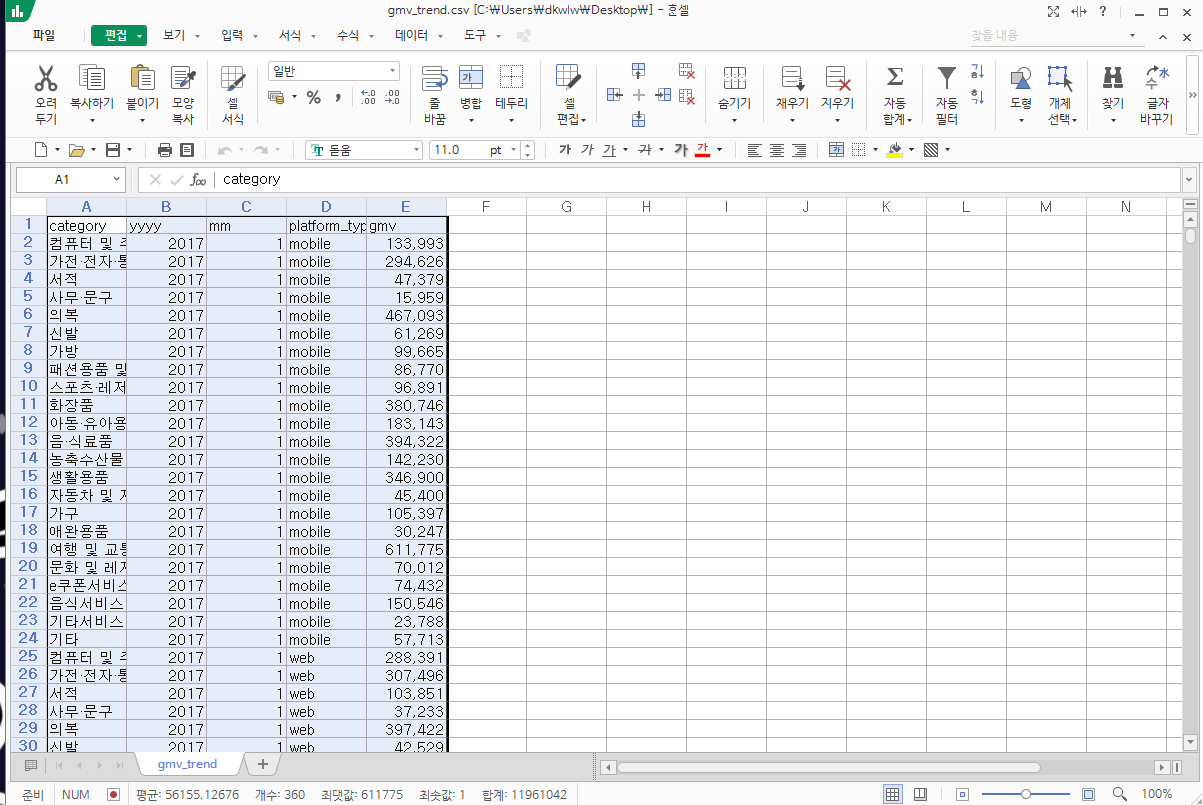Click the Hide (숨기기) rows/columns icon
Image resolution: width=1203 pixels, height=805 pixels.
(x=735, y=78)
